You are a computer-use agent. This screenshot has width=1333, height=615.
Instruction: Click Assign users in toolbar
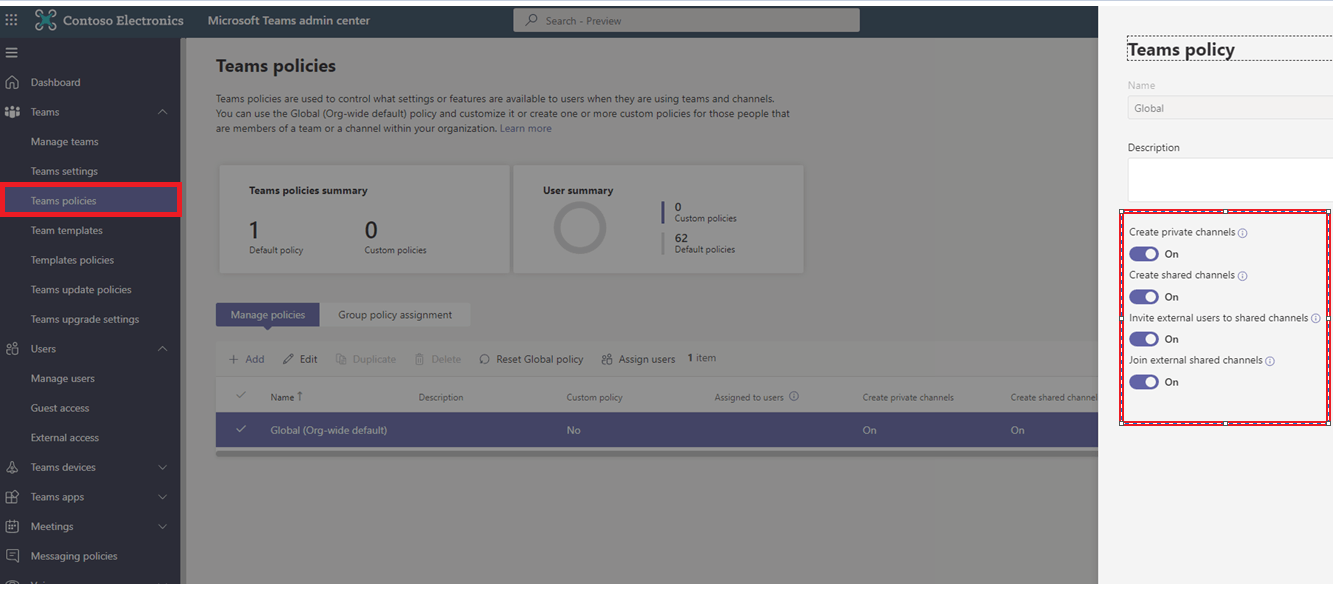pos(638,359)
